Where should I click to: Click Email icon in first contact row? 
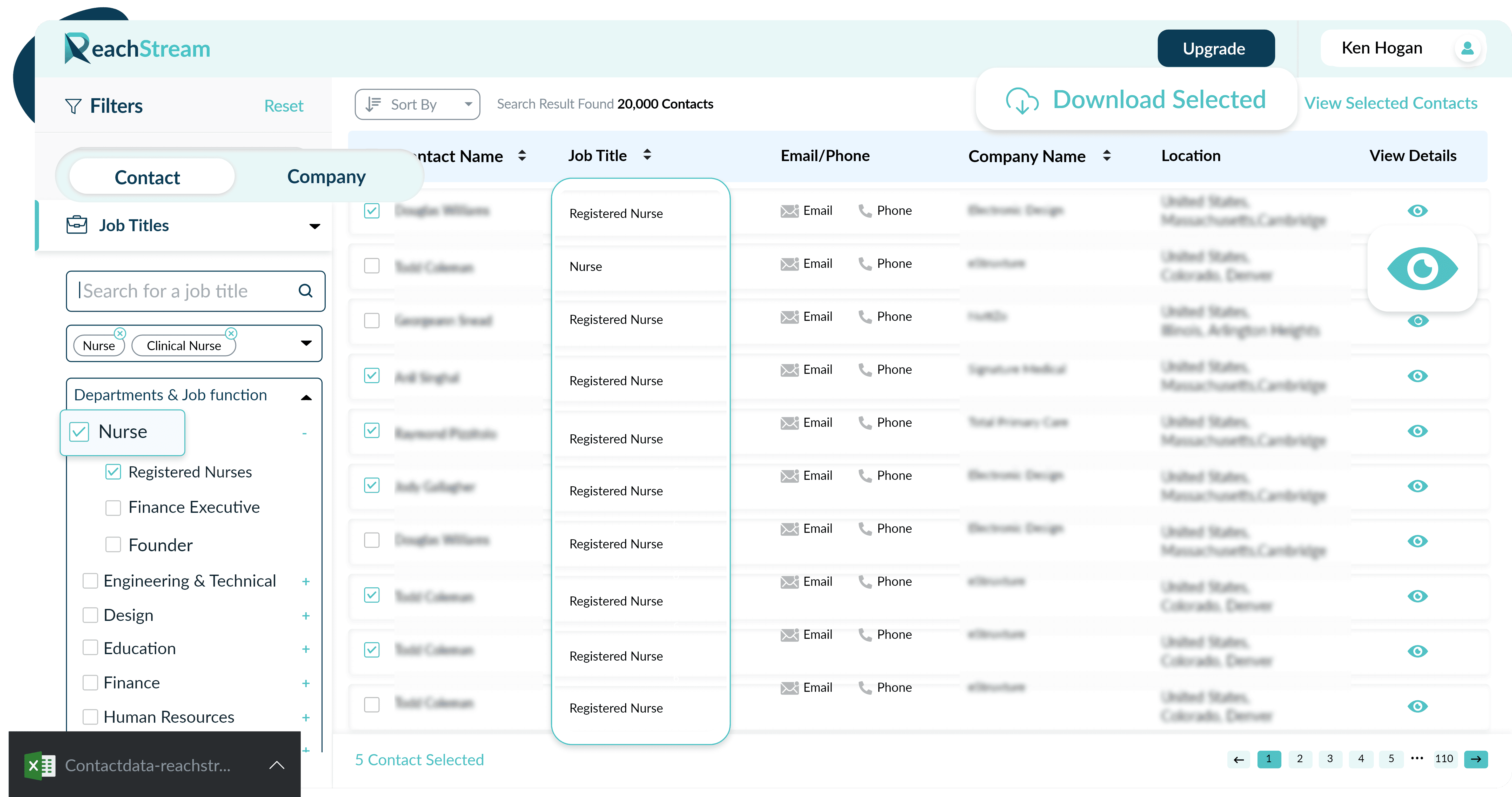coord(790,211)
